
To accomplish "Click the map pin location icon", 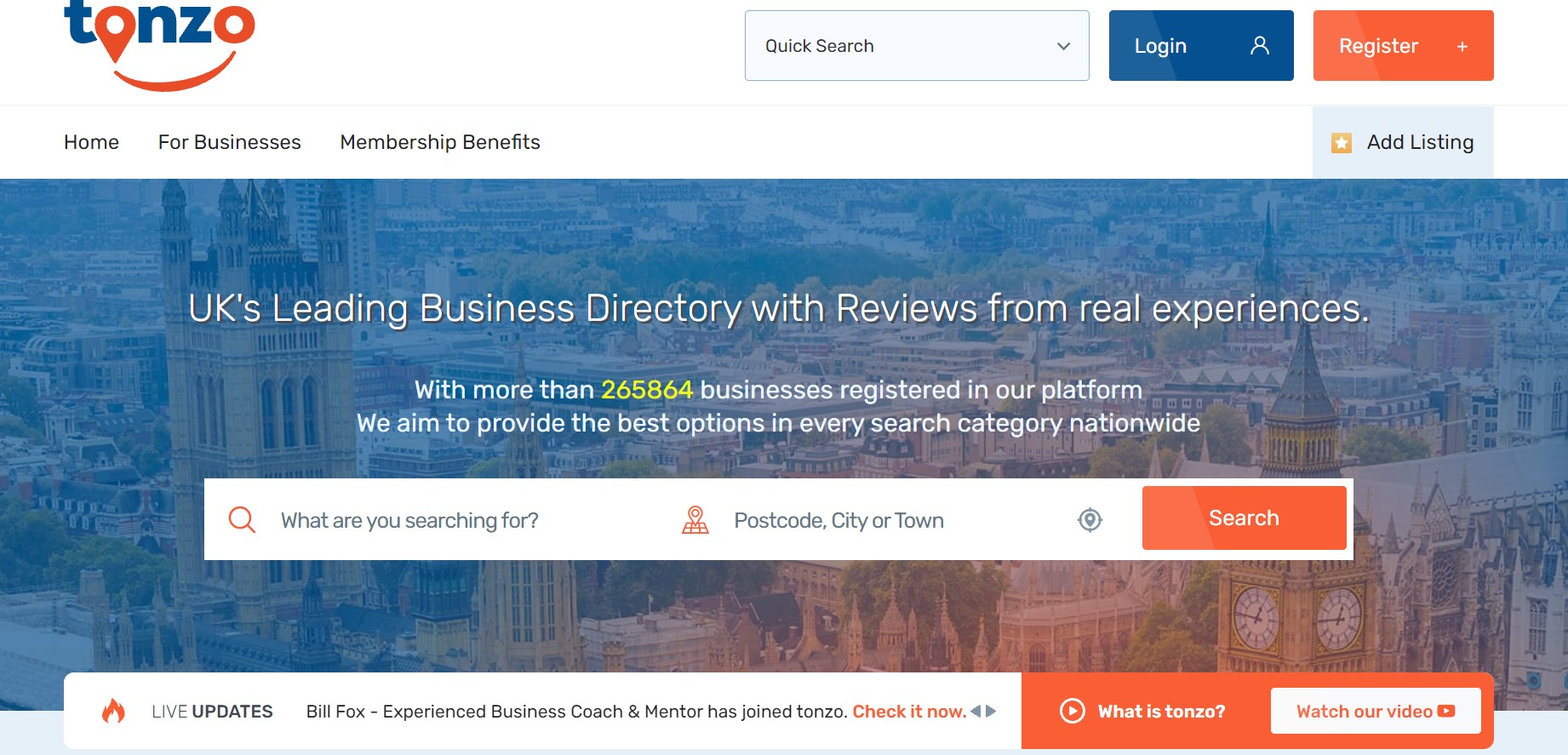I will 695,519.
